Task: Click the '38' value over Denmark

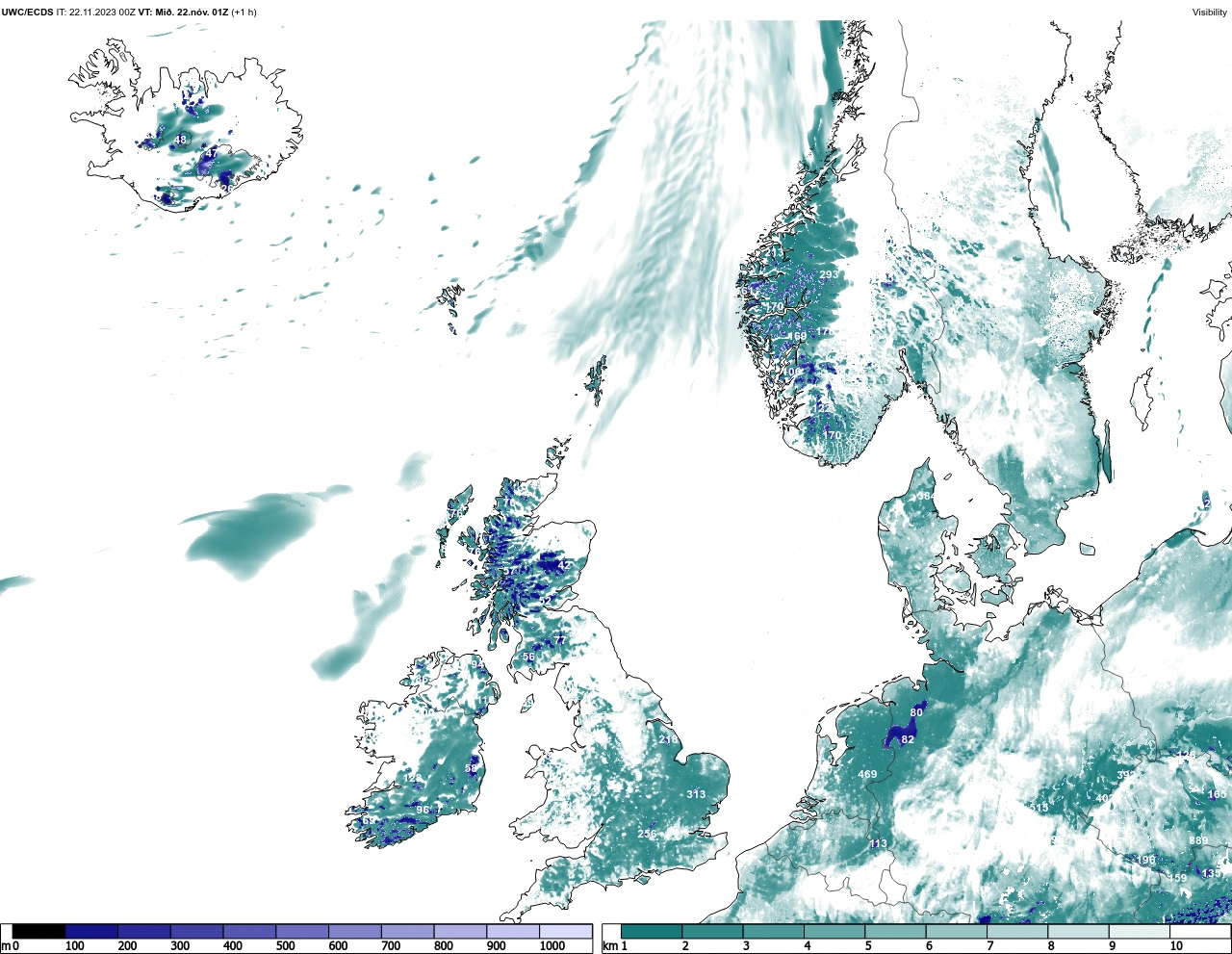Action: click(x=924, y=497)
